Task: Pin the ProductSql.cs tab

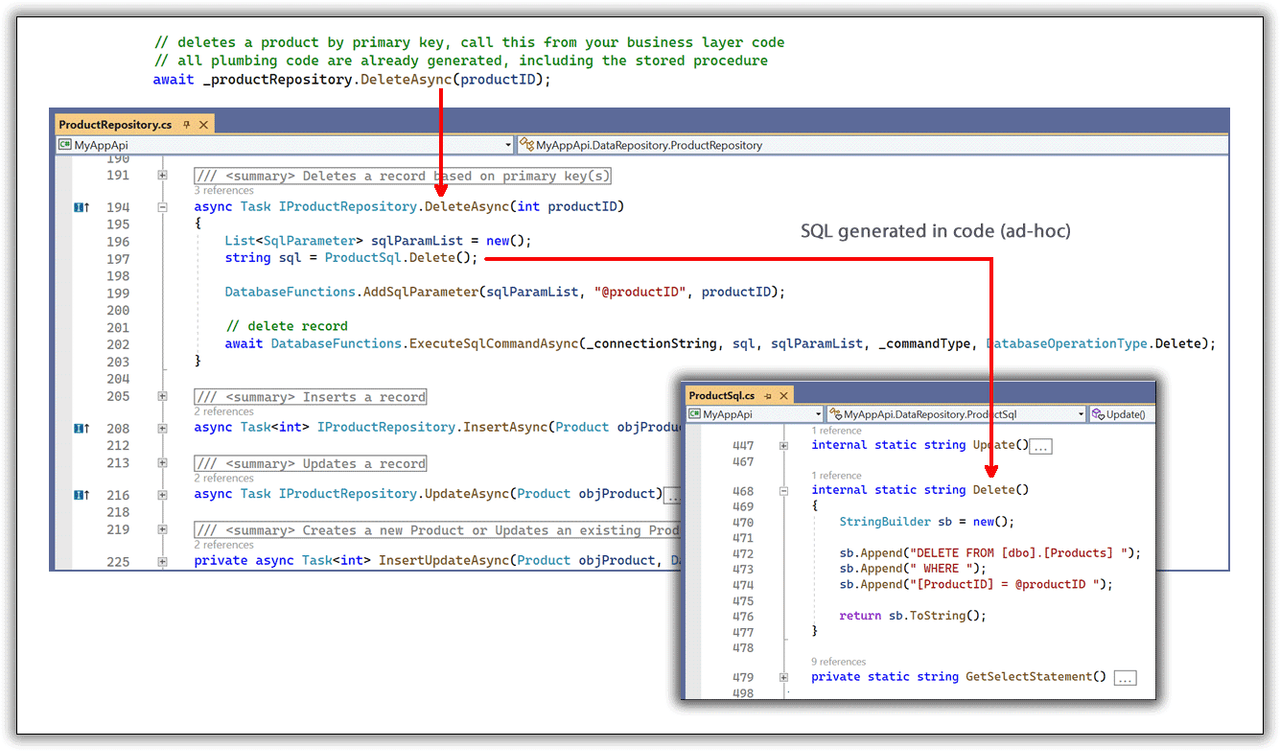Action: [768, 395]
